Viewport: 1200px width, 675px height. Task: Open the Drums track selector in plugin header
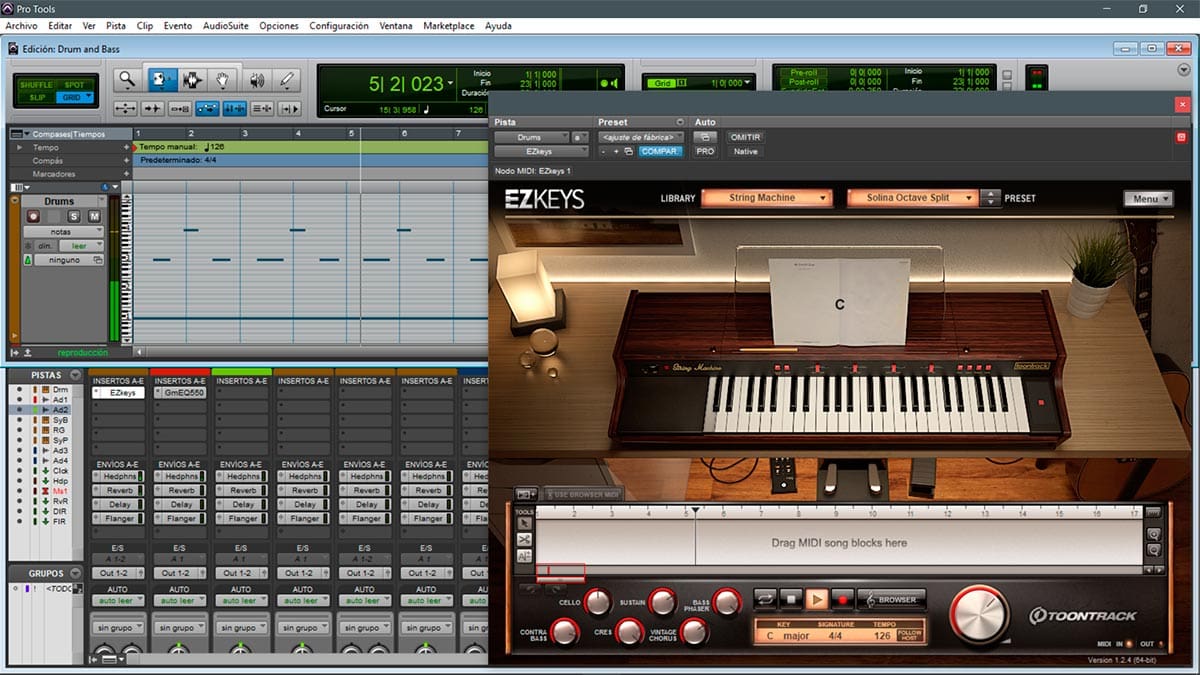pyautogui.click(x=530, y=137)
